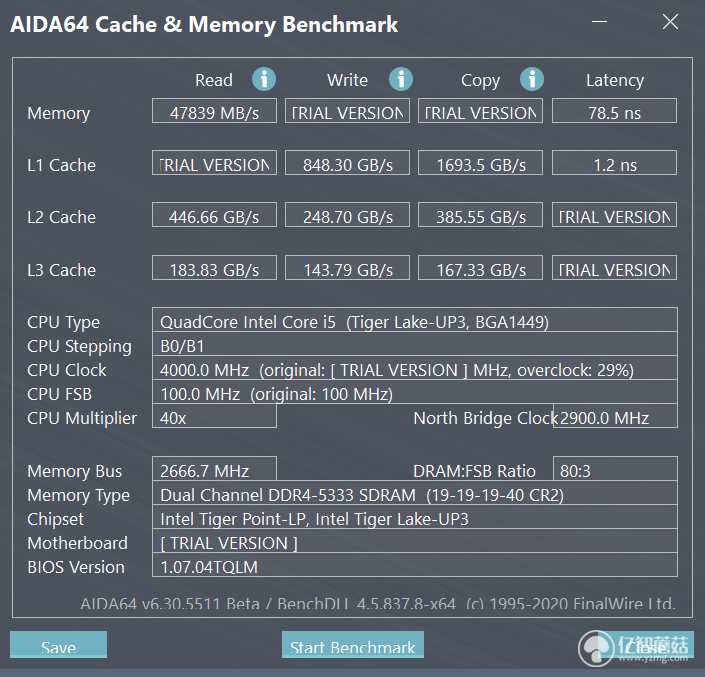Click the CPU Multiplier field showing 40x
The height and width of the screenshot is (677, 705).
(214, 416)
